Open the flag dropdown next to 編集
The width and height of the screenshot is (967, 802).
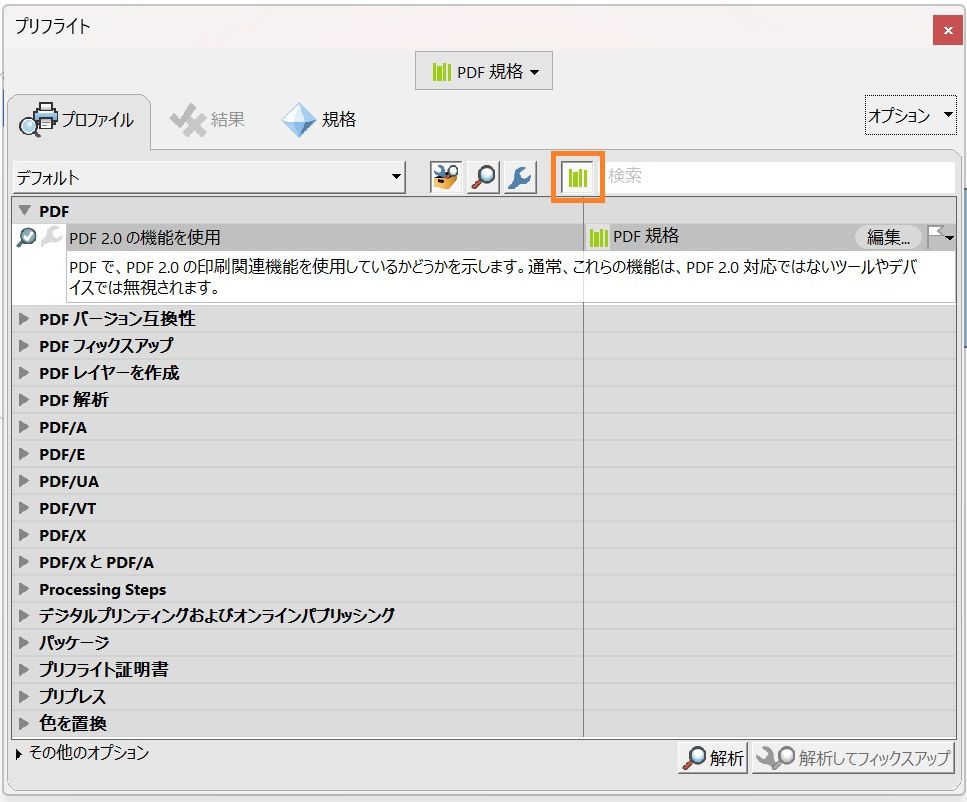pos(940,236)
